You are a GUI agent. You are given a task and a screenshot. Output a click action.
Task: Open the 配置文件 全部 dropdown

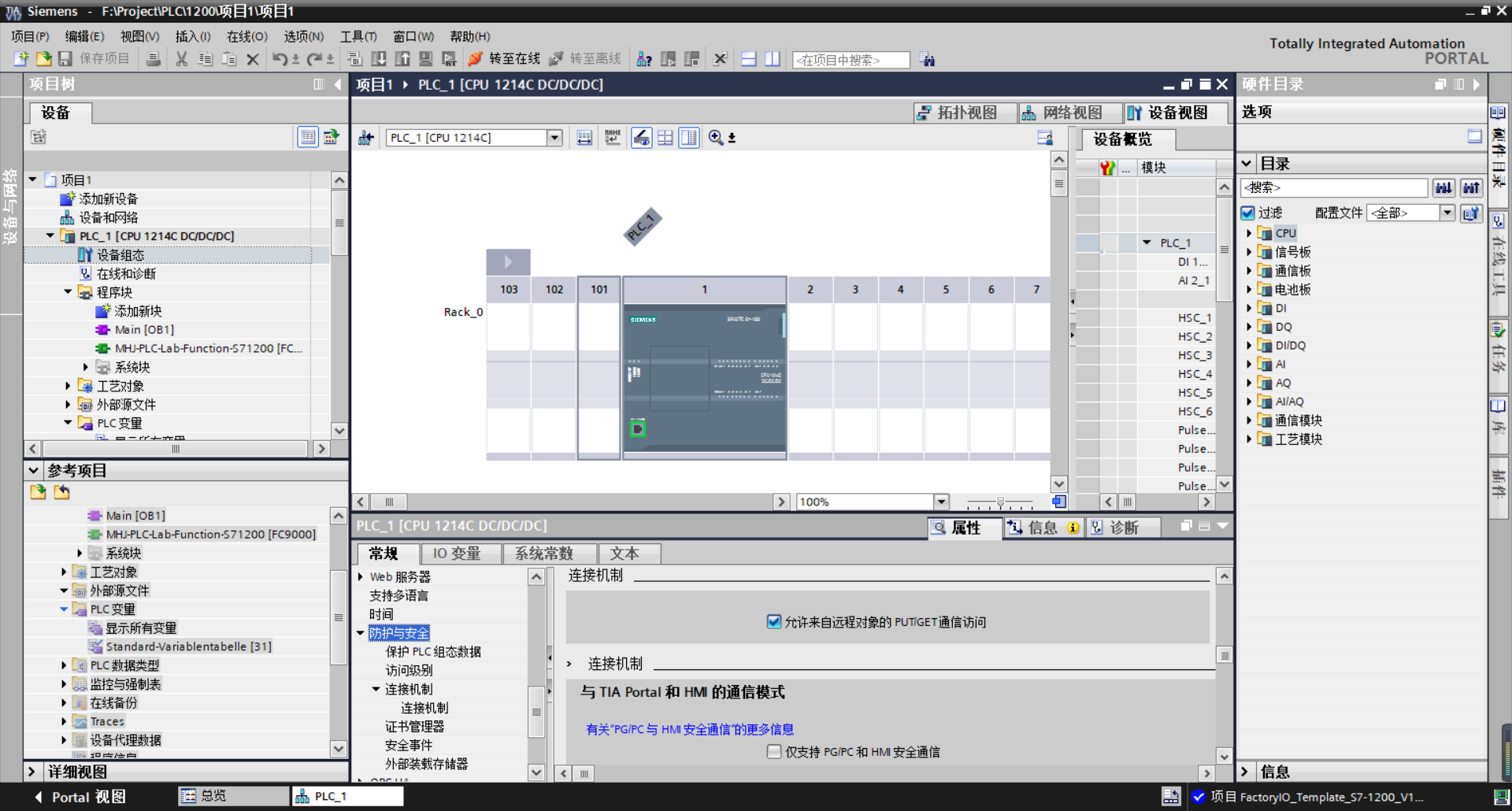(x=1447, y=212)
